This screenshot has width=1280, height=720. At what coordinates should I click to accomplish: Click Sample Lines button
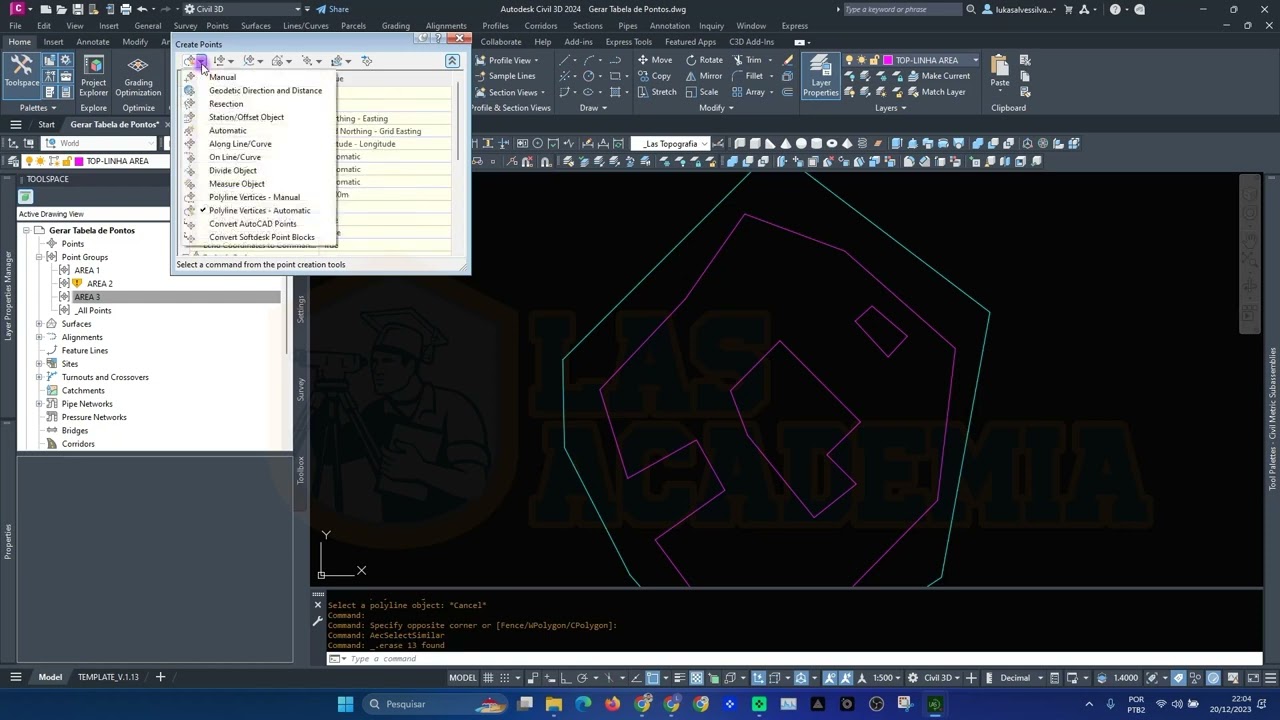[504, 76]
